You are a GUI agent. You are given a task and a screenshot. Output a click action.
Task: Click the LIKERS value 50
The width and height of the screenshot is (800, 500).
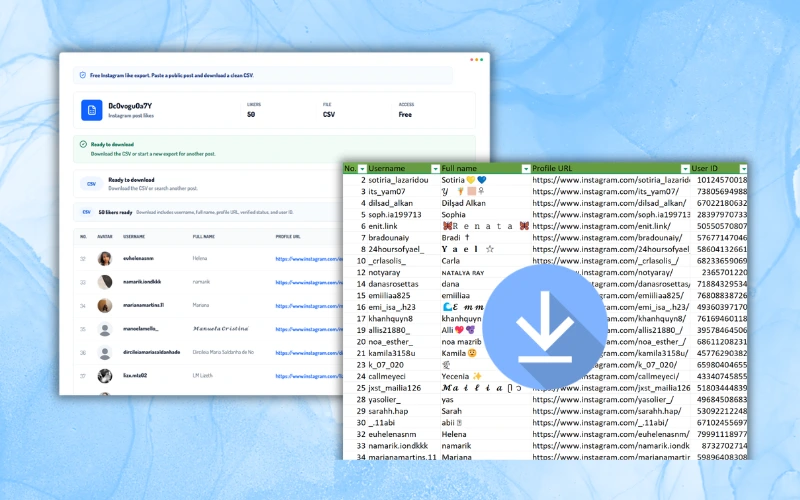pyautogui.click(x=251, y=115)
